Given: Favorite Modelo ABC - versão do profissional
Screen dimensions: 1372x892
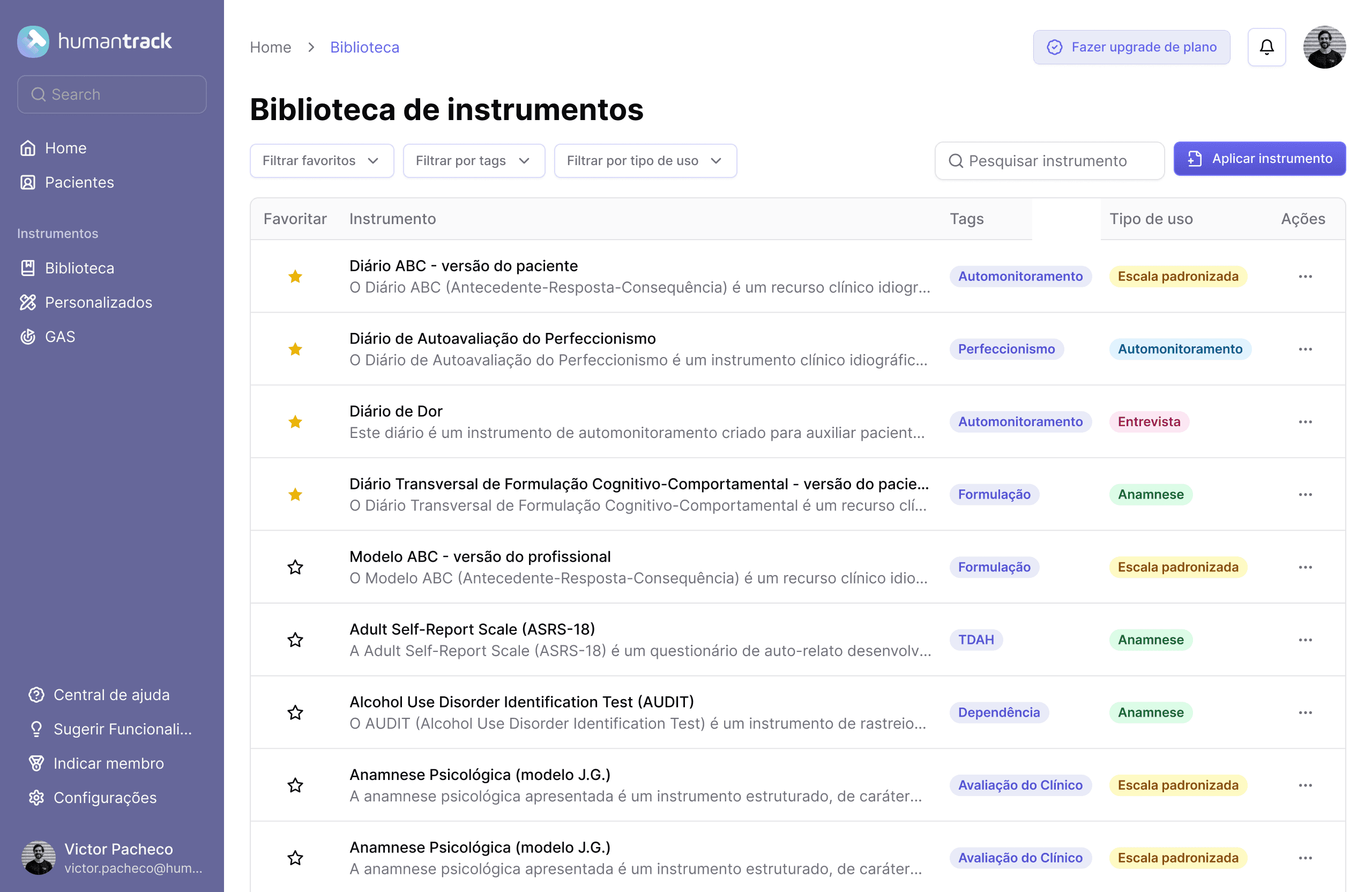Looking at the screenshot, I should (295, 567).
